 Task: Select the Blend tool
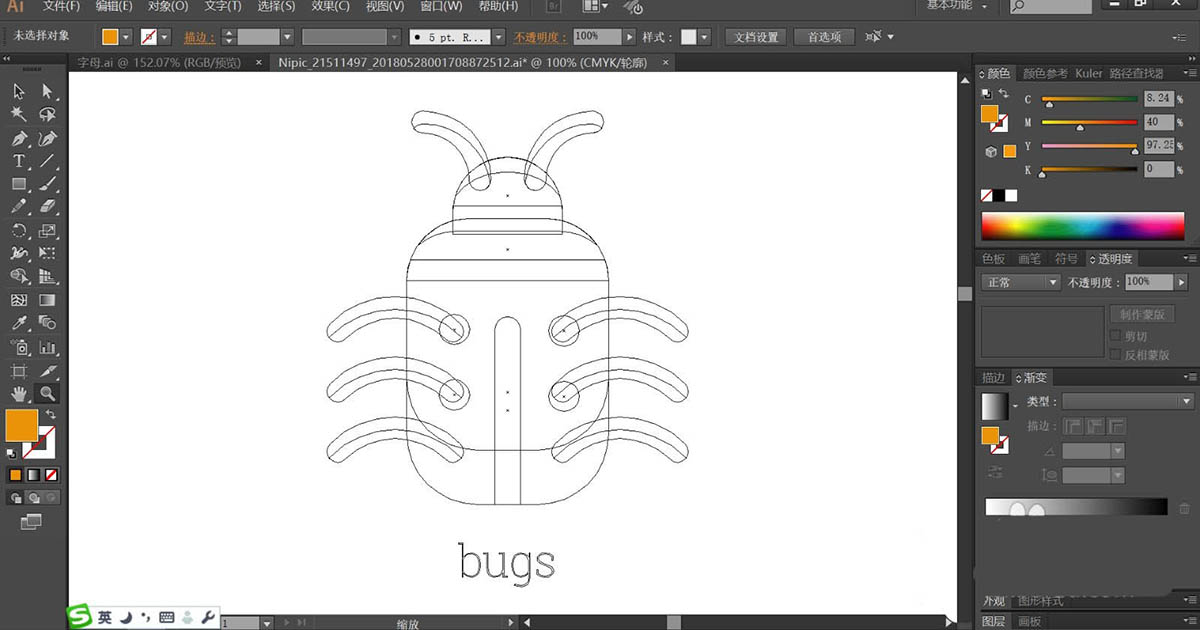[x=47, y=323]
